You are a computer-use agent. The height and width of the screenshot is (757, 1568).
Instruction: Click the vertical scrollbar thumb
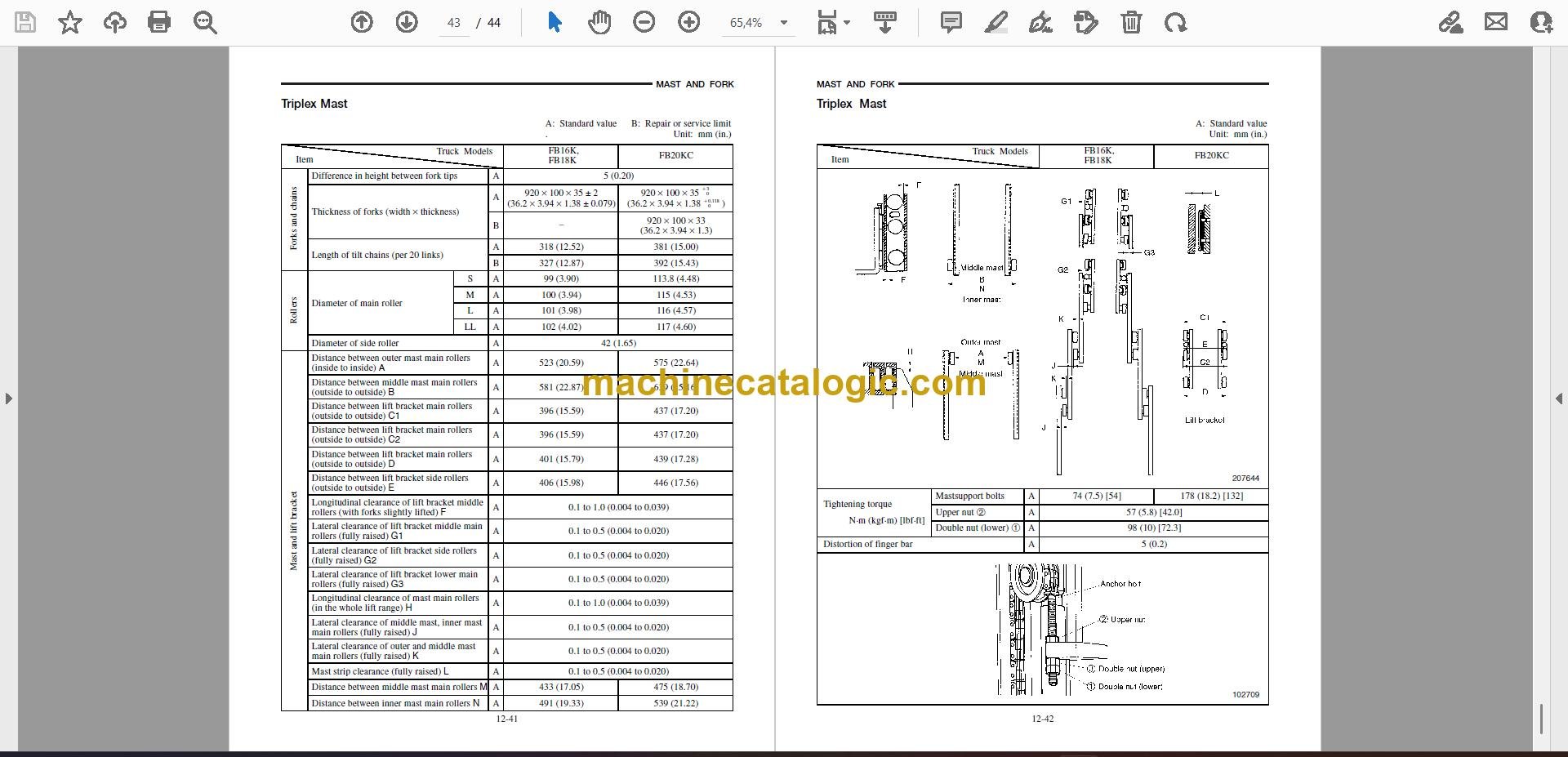pyautogui.click(x=1541, y=719)
